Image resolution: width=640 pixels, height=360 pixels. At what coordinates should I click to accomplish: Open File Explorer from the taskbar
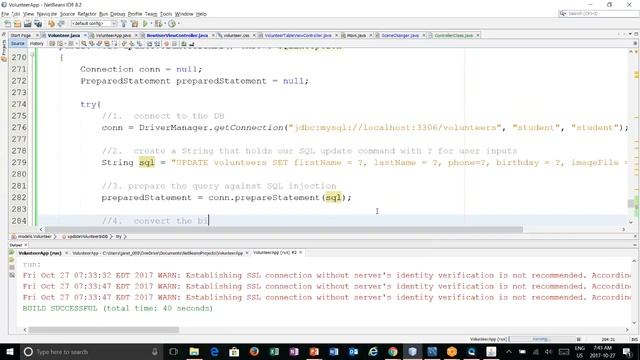(194, 351)
